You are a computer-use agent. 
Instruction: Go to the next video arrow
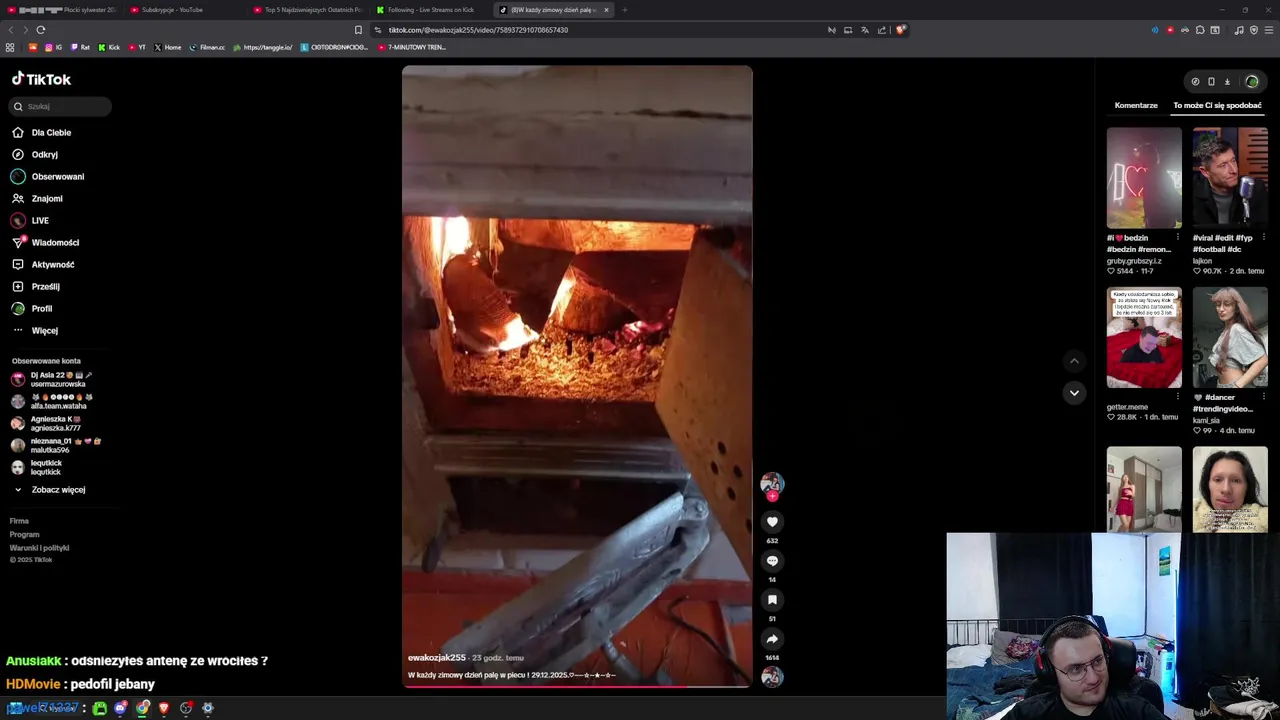point(1074,393)
